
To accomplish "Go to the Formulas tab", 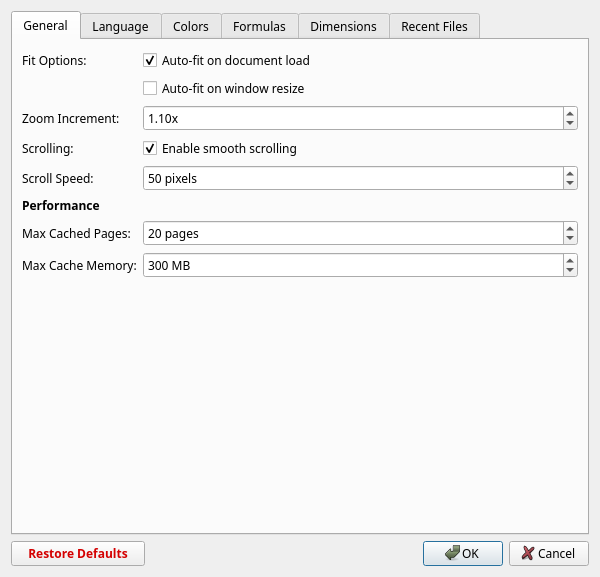I will point(259,26).
